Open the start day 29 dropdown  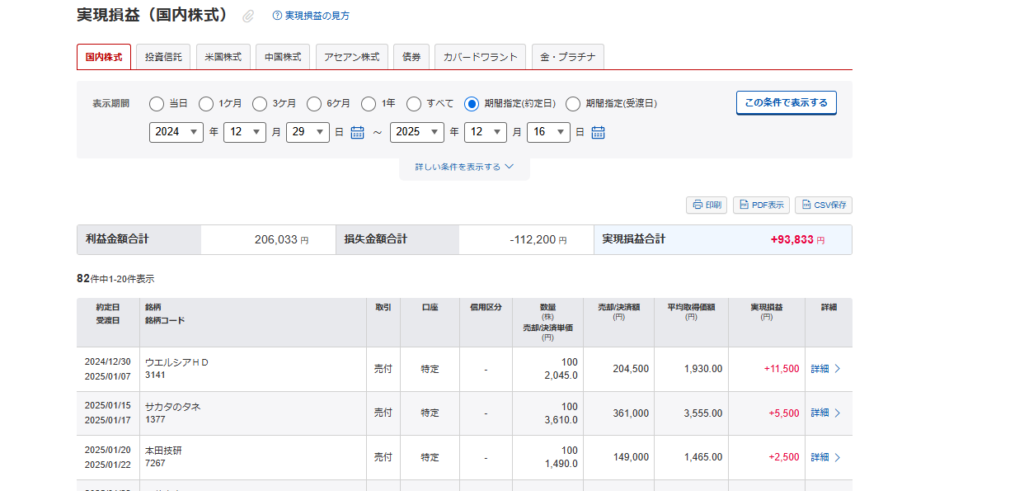click(307, 132)
